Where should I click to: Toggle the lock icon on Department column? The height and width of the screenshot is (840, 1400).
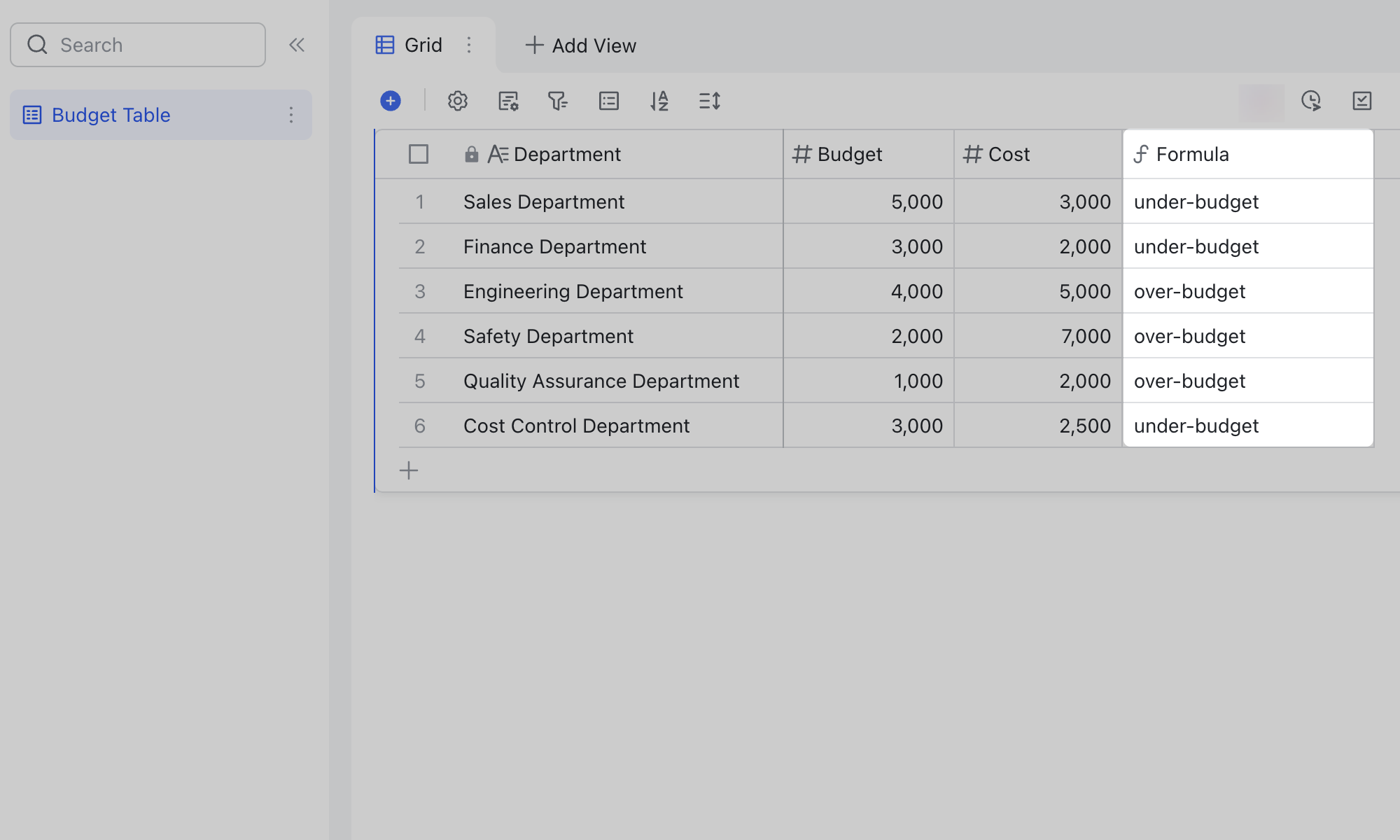(x=470, y=153)
